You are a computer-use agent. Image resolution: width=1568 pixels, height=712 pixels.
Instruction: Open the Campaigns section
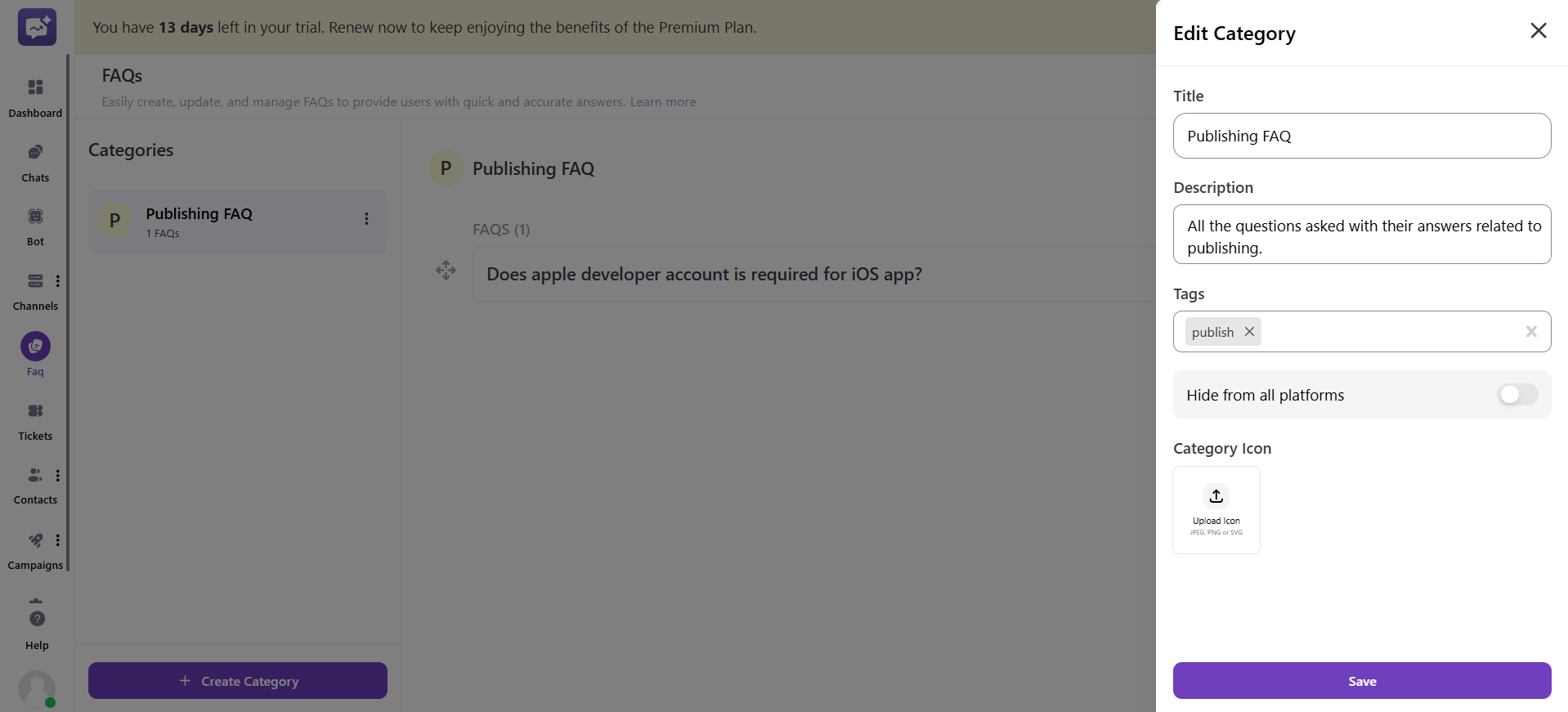[x=34, y=549]
